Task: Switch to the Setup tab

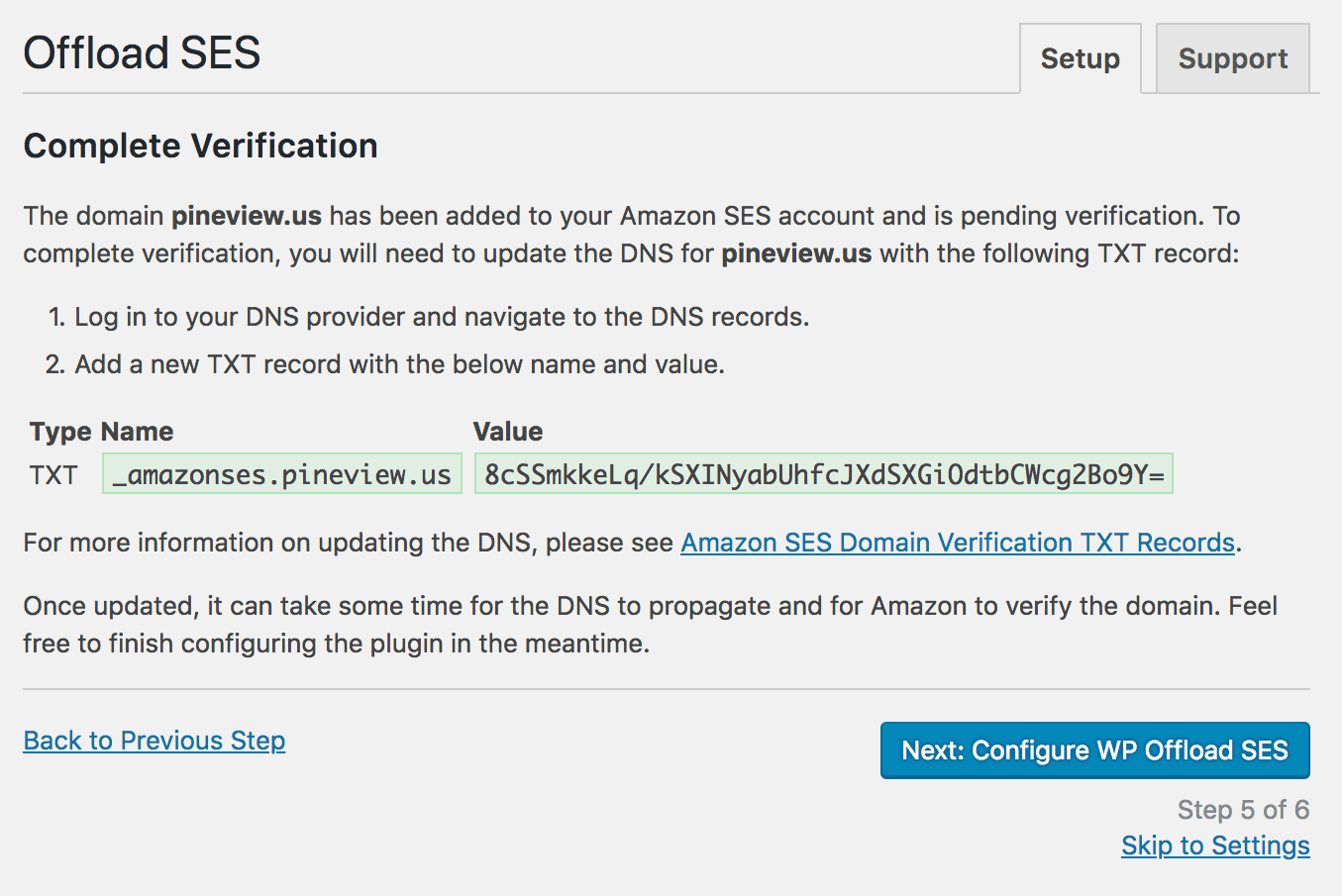Action: tap(1080, 59)
